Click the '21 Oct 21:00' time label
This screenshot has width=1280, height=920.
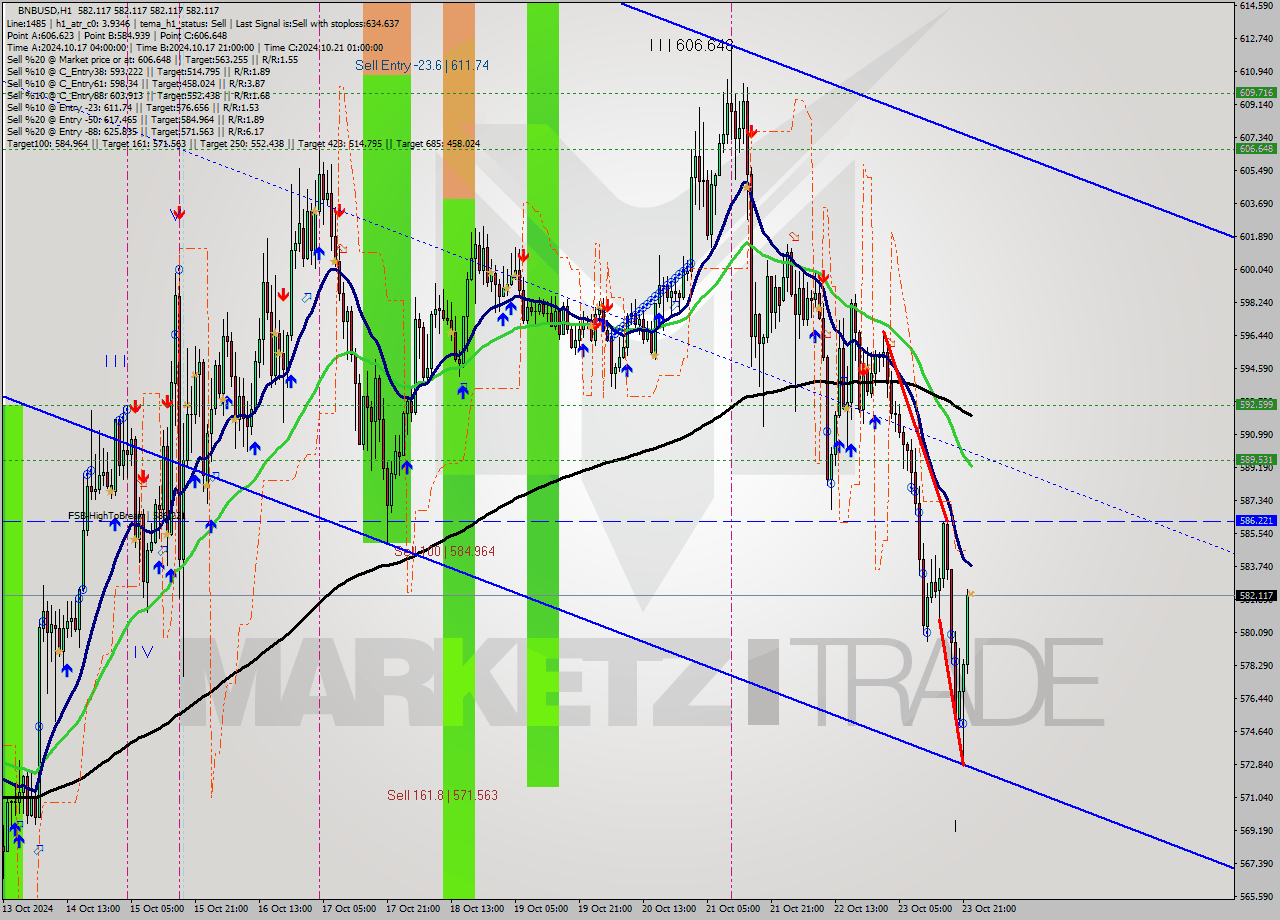pyautogui.click(x=798, y=909)
